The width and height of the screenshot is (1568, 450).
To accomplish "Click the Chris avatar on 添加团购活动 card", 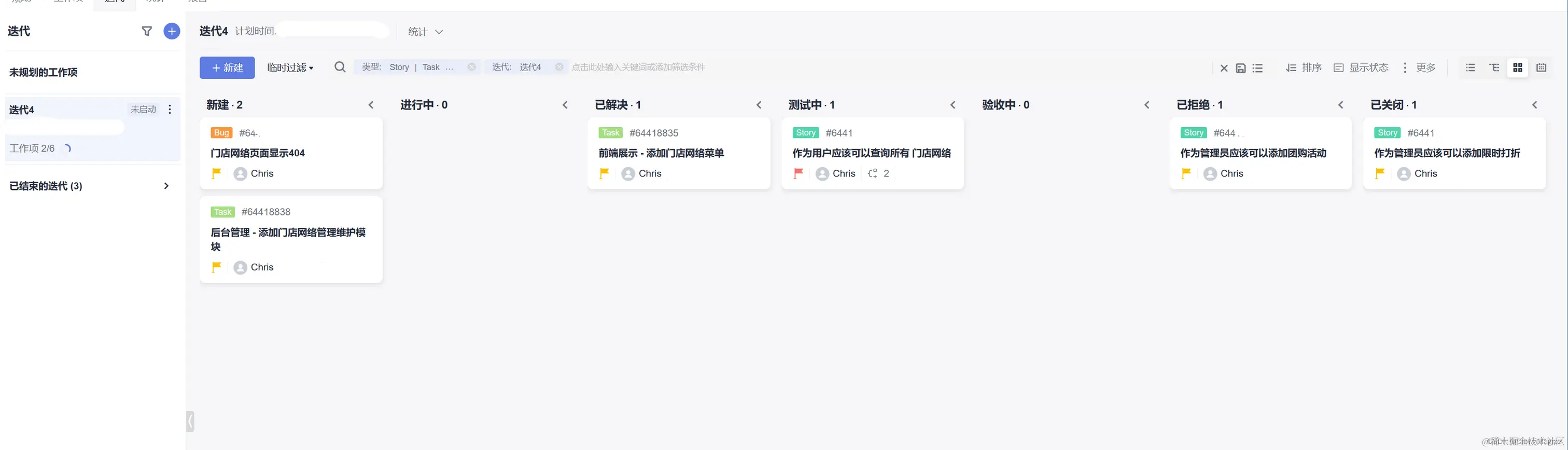I will click(x=1210, y=174).
